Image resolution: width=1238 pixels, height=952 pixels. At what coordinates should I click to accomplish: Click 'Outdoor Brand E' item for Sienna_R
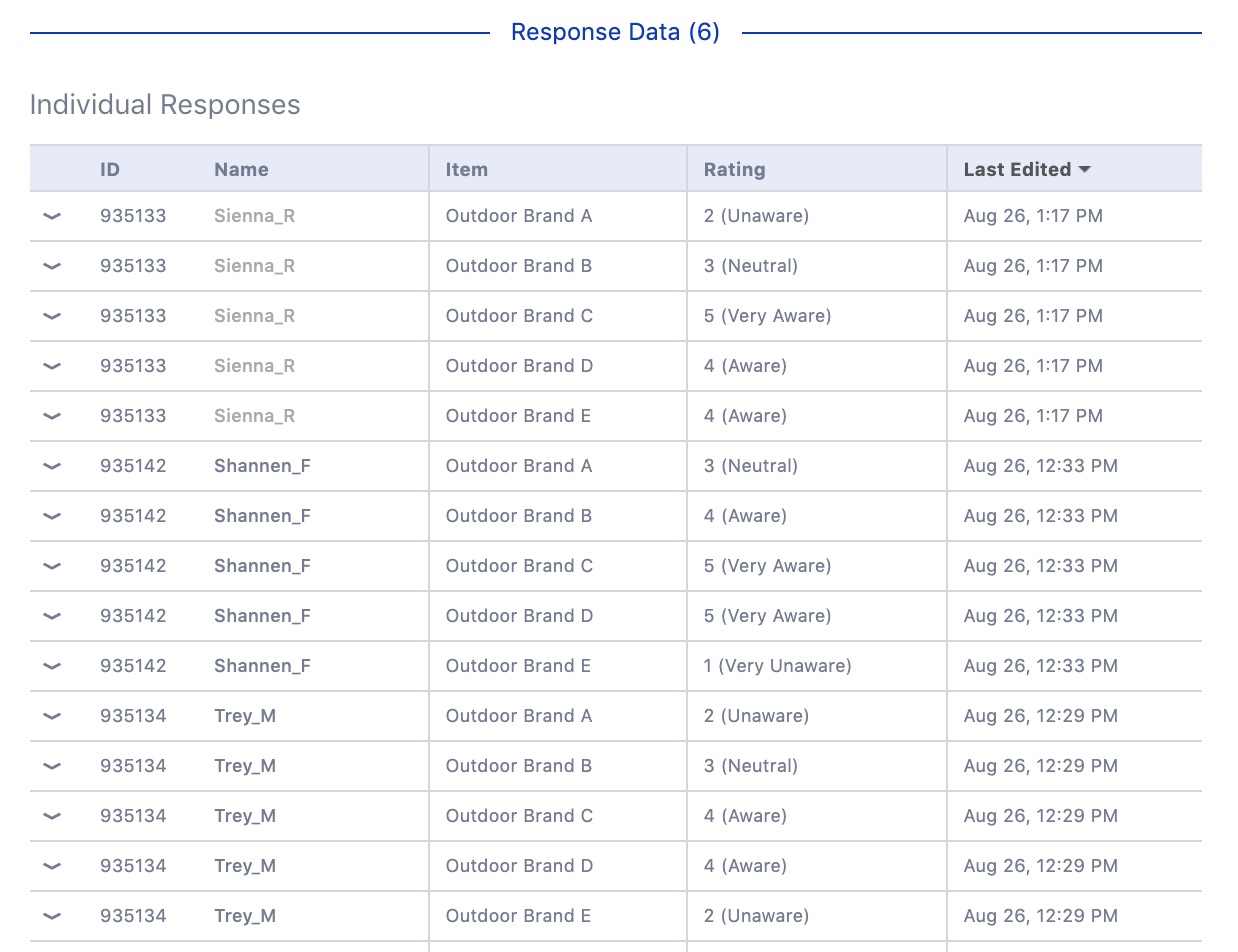(518, 416)
